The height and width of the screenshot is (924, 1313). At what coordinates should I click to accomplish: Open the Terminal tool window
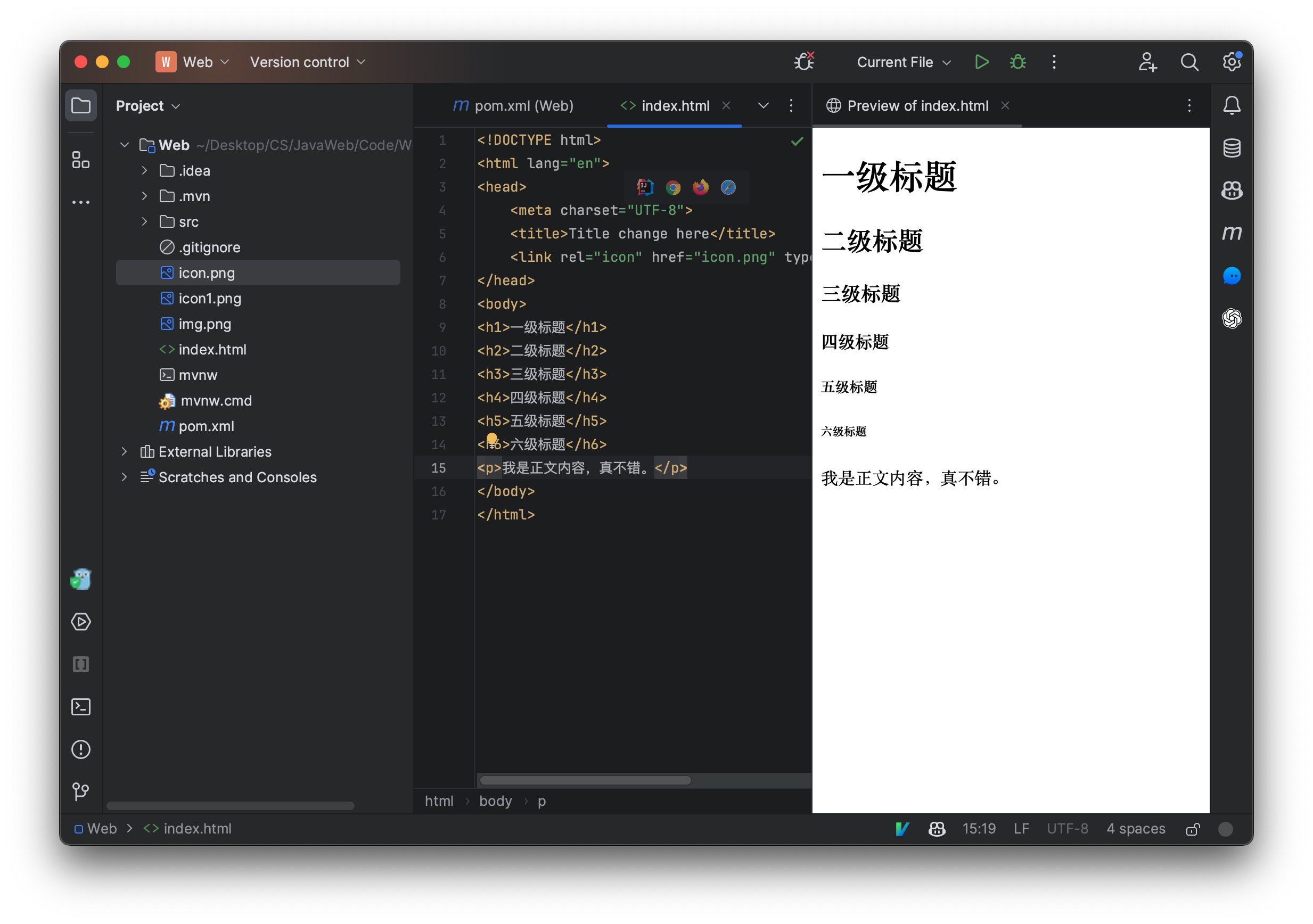80,707
